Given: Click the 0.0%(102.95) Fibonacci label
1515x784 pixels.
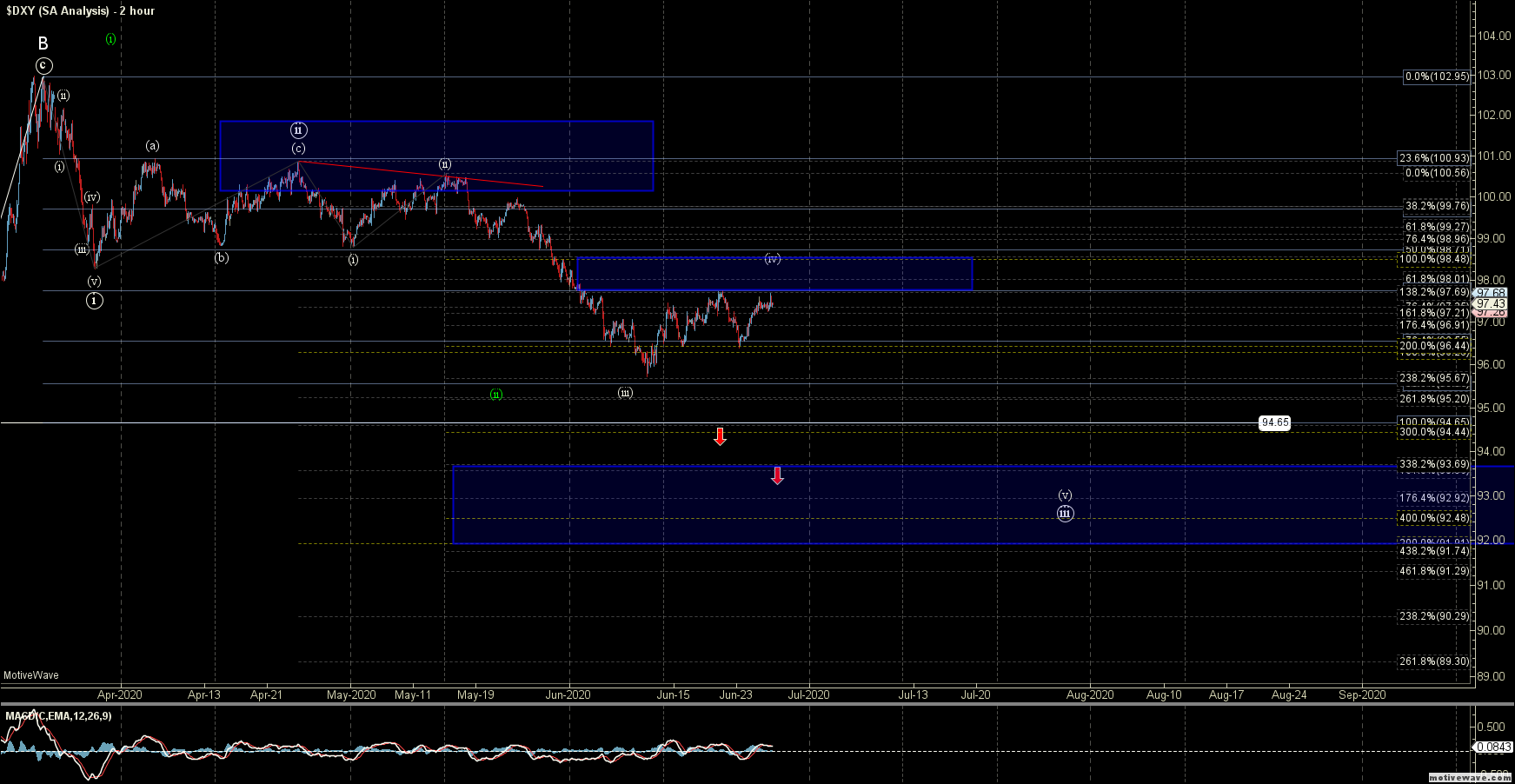Looking at the screenshot, I should (x=1437, y=76).
